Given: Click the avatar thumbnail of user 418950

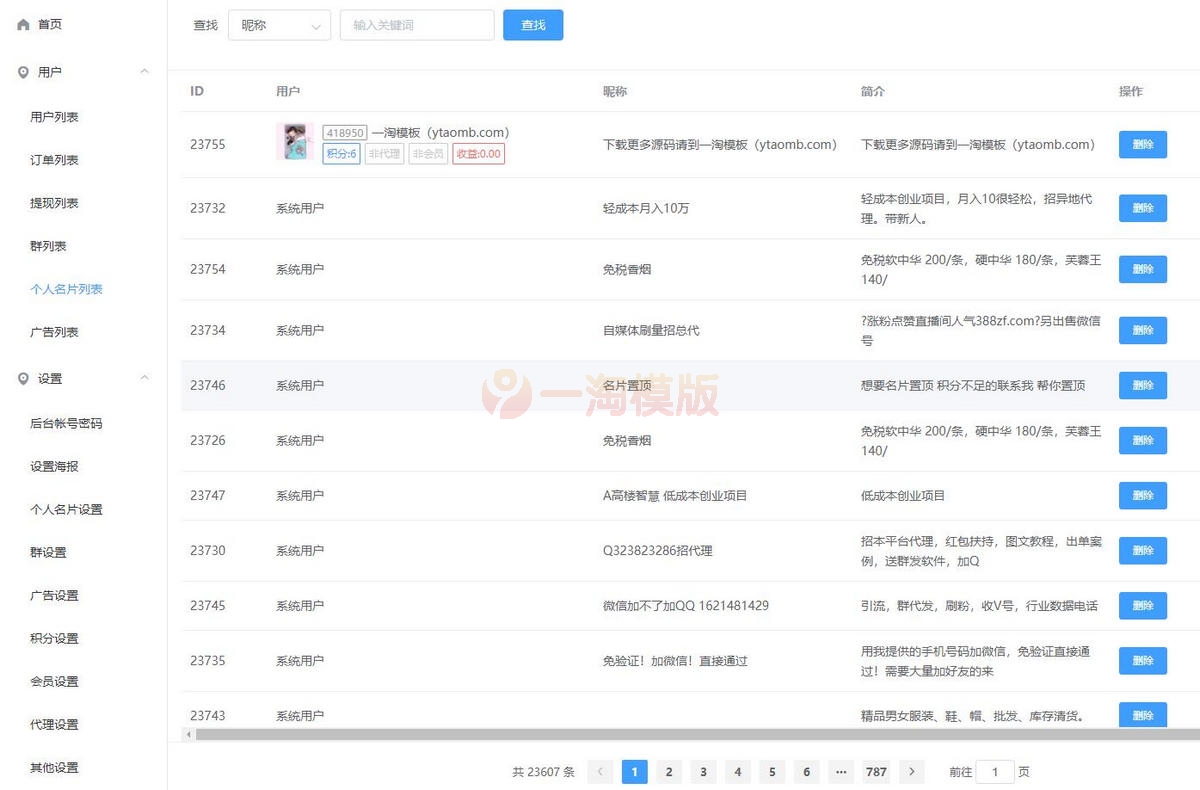Looking at the screenshot, I should click(294, 144).
